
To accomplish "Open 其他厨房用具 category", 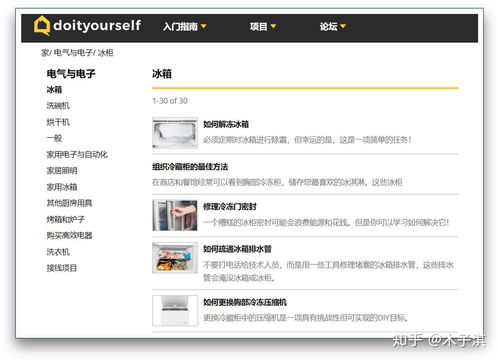I will click(69, 203).
